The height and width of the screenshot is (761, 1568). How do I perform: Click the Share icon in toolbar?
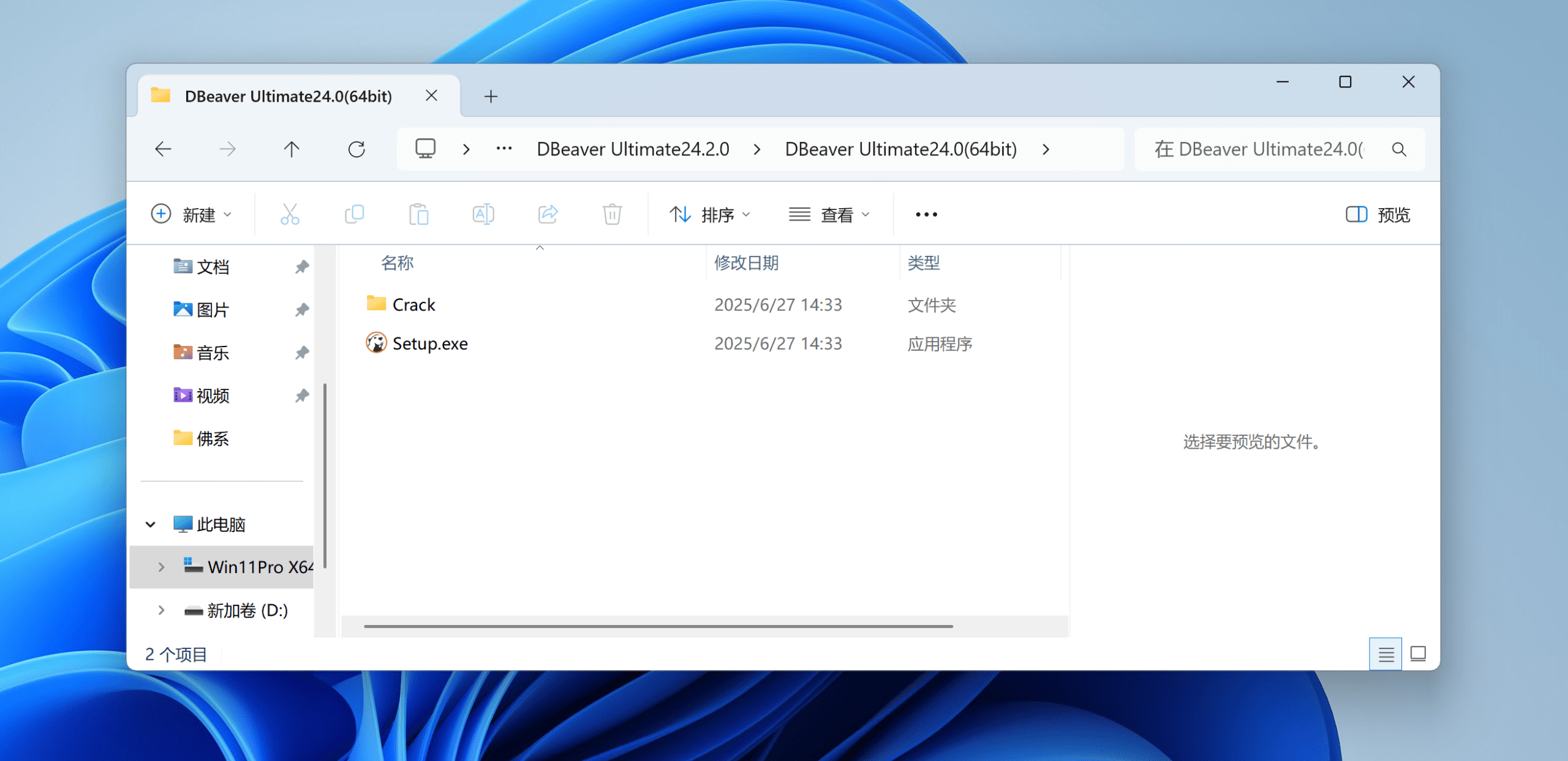pos(548,214)
